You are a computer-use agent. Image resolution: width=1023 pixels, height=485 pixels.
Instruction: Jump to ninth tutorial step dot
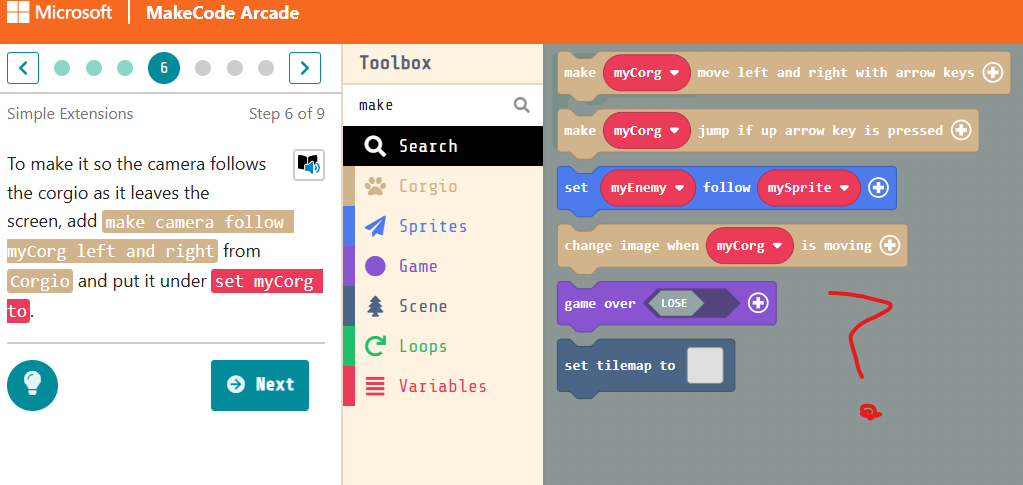pos(266,68)
